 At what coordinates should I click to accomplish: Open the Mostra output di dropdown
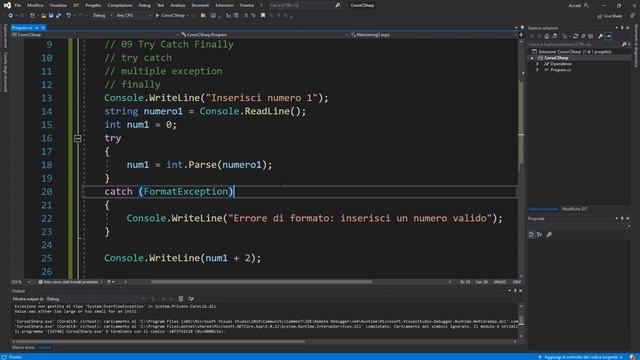coord(96,299)
